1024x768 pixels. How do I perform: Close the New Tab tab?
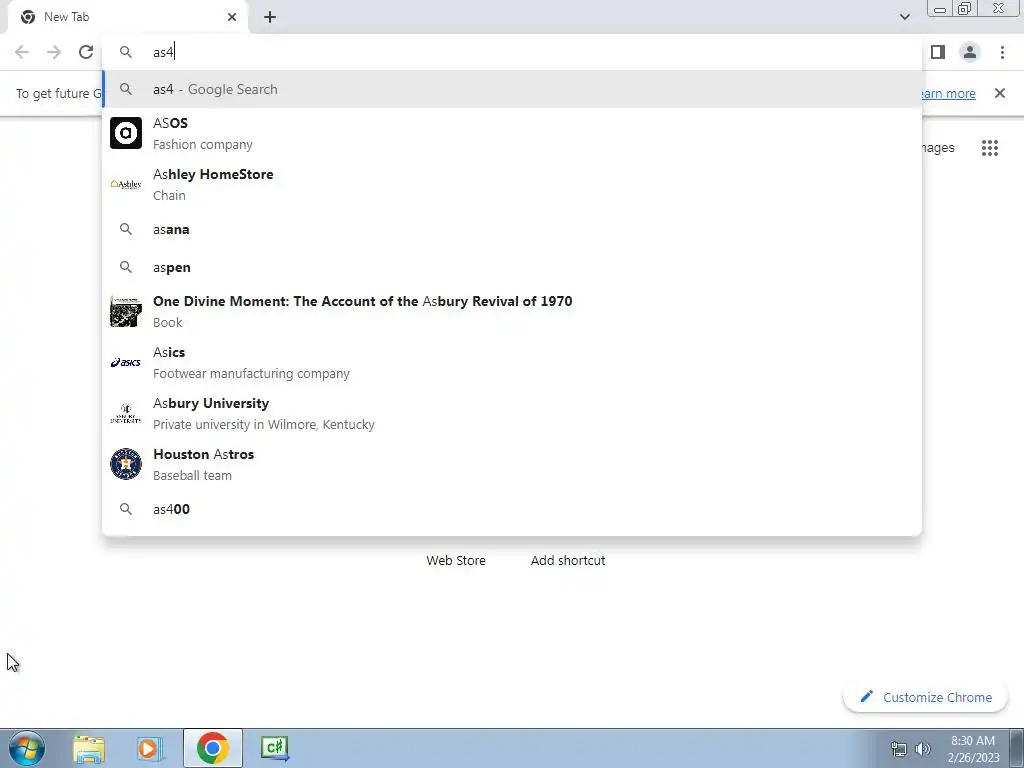pyautogui.click(x=232, y=17)
